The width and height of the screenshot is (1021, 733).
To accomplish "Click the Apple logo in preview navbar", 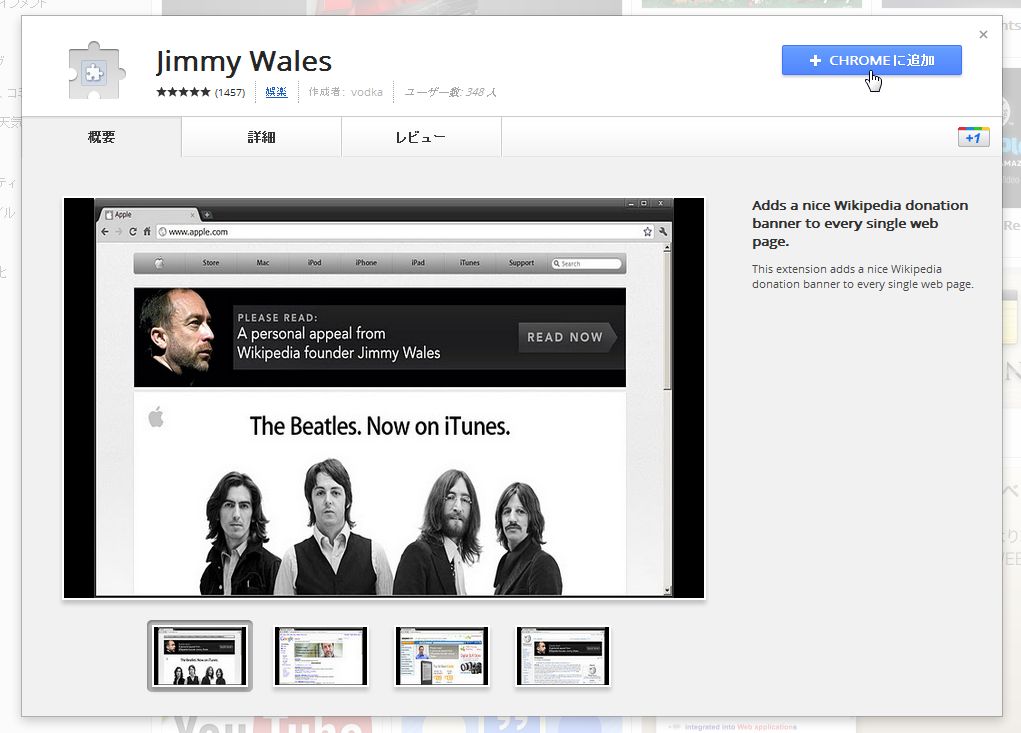I will coord(159,263).
